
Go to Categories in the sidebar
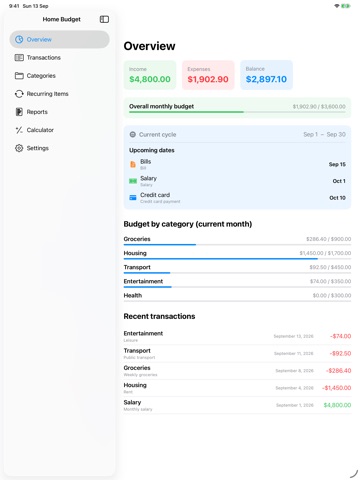tap(59, 76)
